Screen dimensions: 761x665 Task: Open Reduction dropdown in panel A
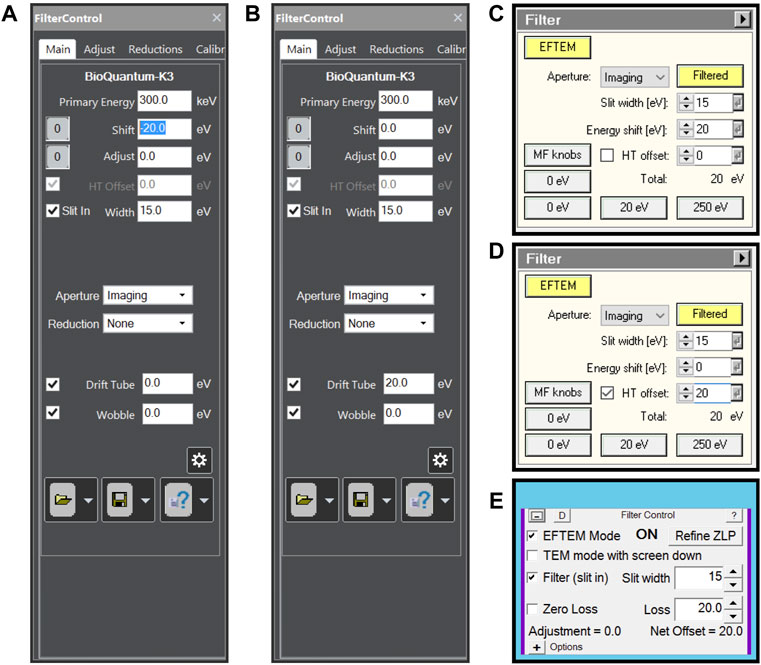[x=148, y=323]
